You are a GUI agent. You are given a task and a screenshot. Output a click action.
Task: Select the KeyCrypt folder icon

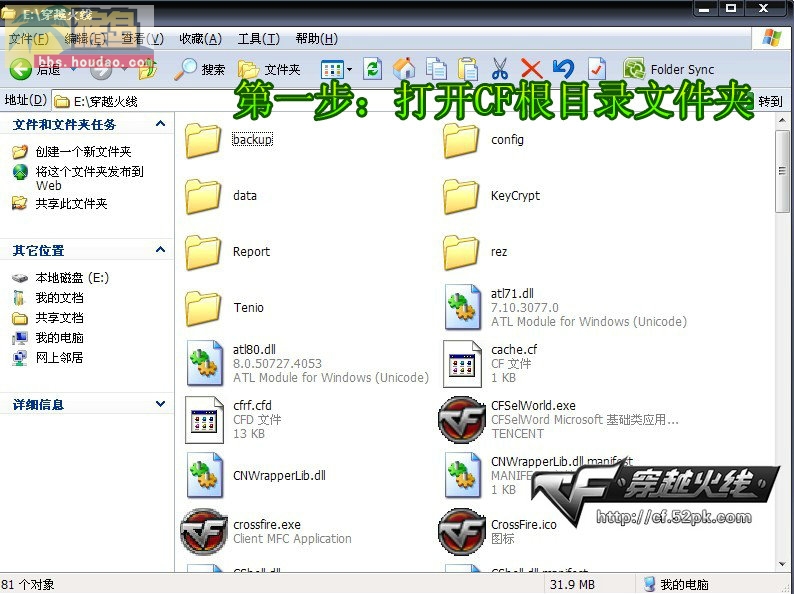pos(461,196)
